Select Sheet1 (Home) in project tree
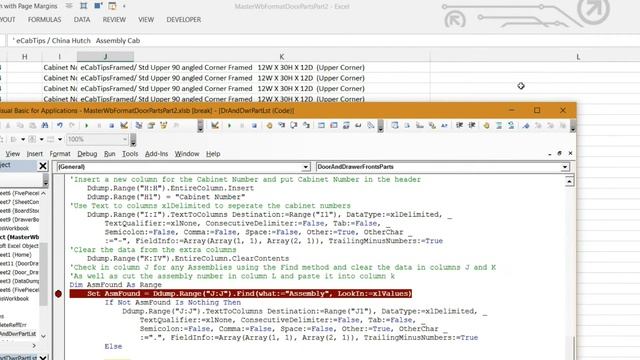 click(16, 255)
